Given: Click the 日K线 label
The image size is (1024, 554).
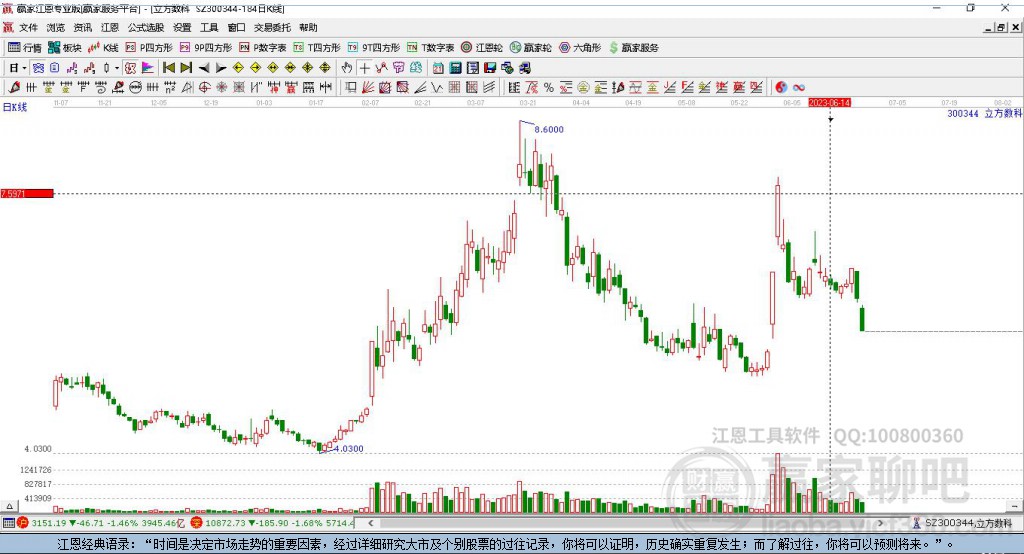Looking at the screenshot, I should [15, 107].
